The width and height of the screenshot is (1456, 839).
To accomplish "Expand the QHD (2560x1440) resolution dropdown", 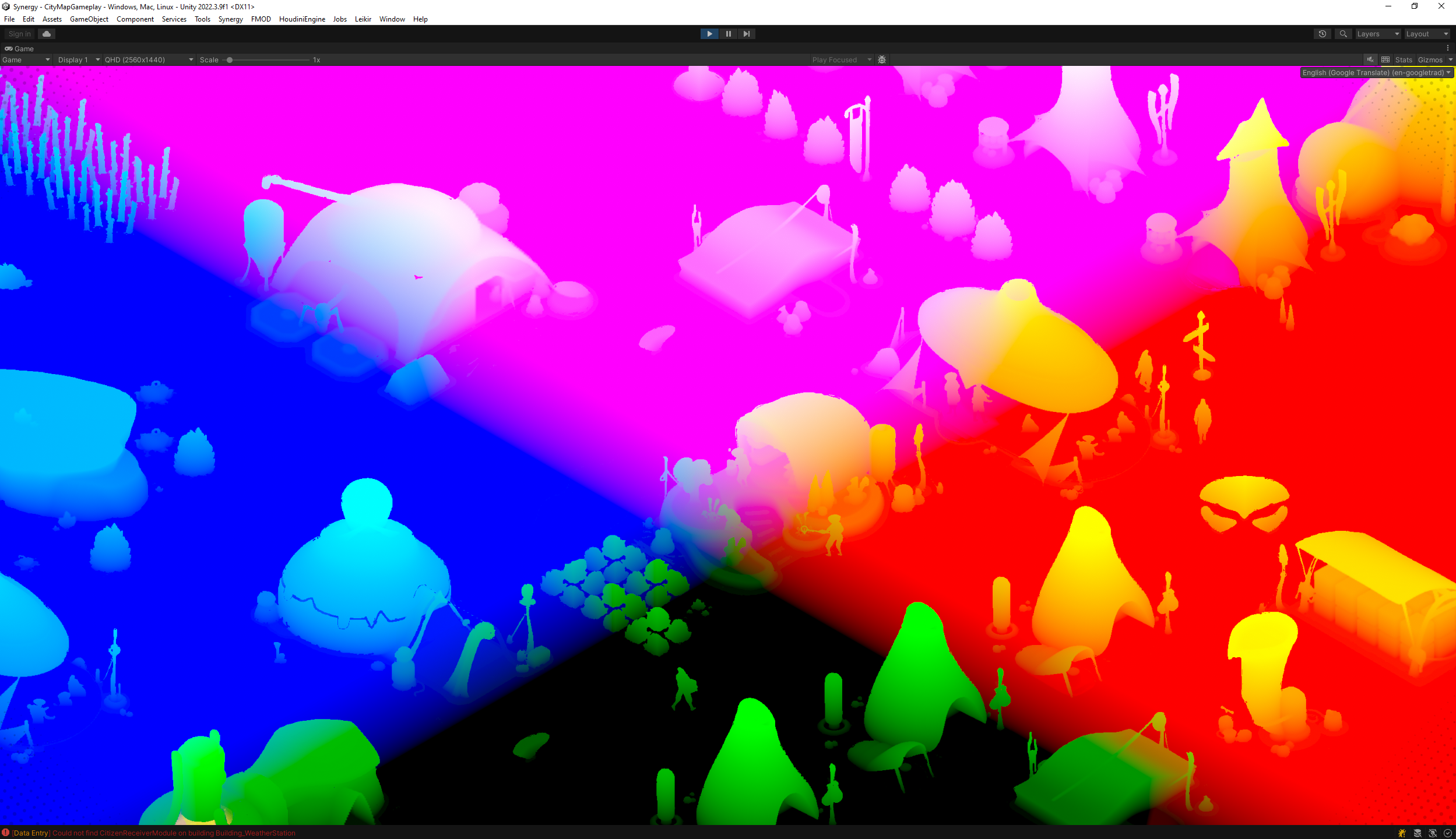I will coord(149,59).
